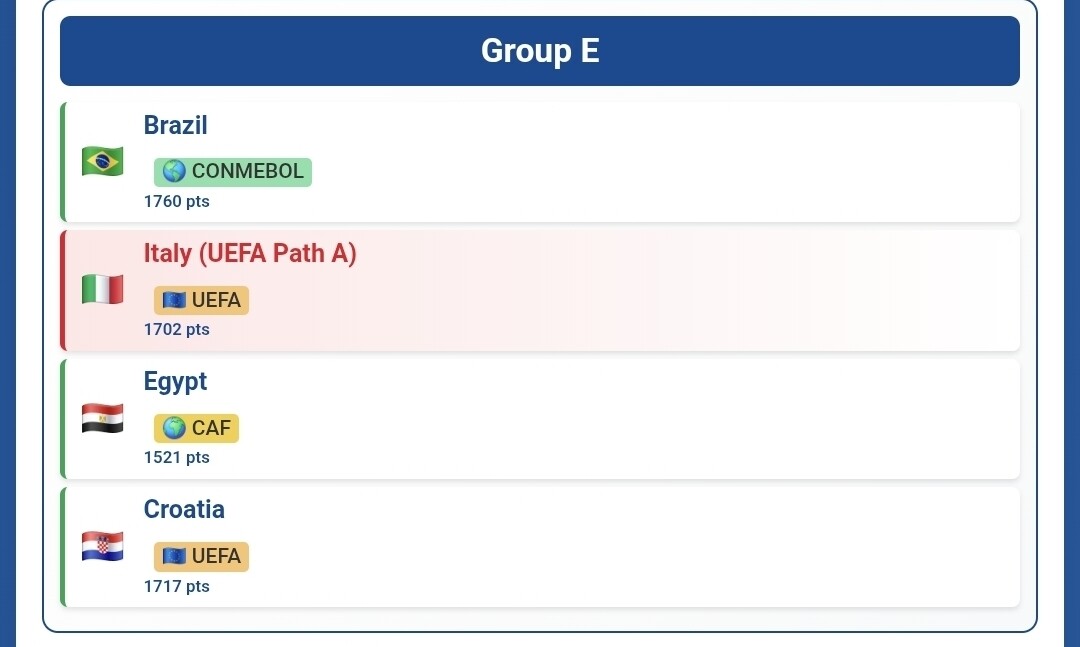Click the EU flag icon in Italy's UEFA badge

(x=174, y=300)
